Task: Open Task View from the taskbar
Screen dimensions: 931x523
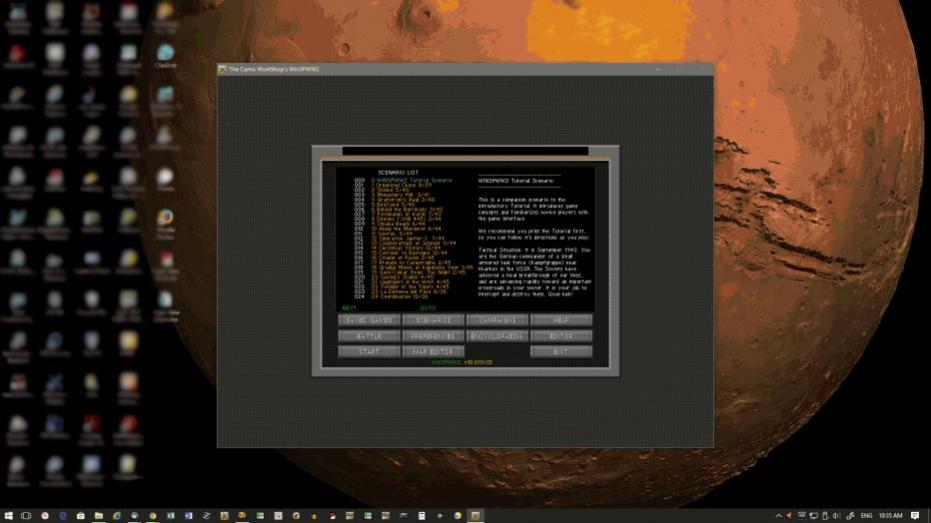Action: point(26,515)
